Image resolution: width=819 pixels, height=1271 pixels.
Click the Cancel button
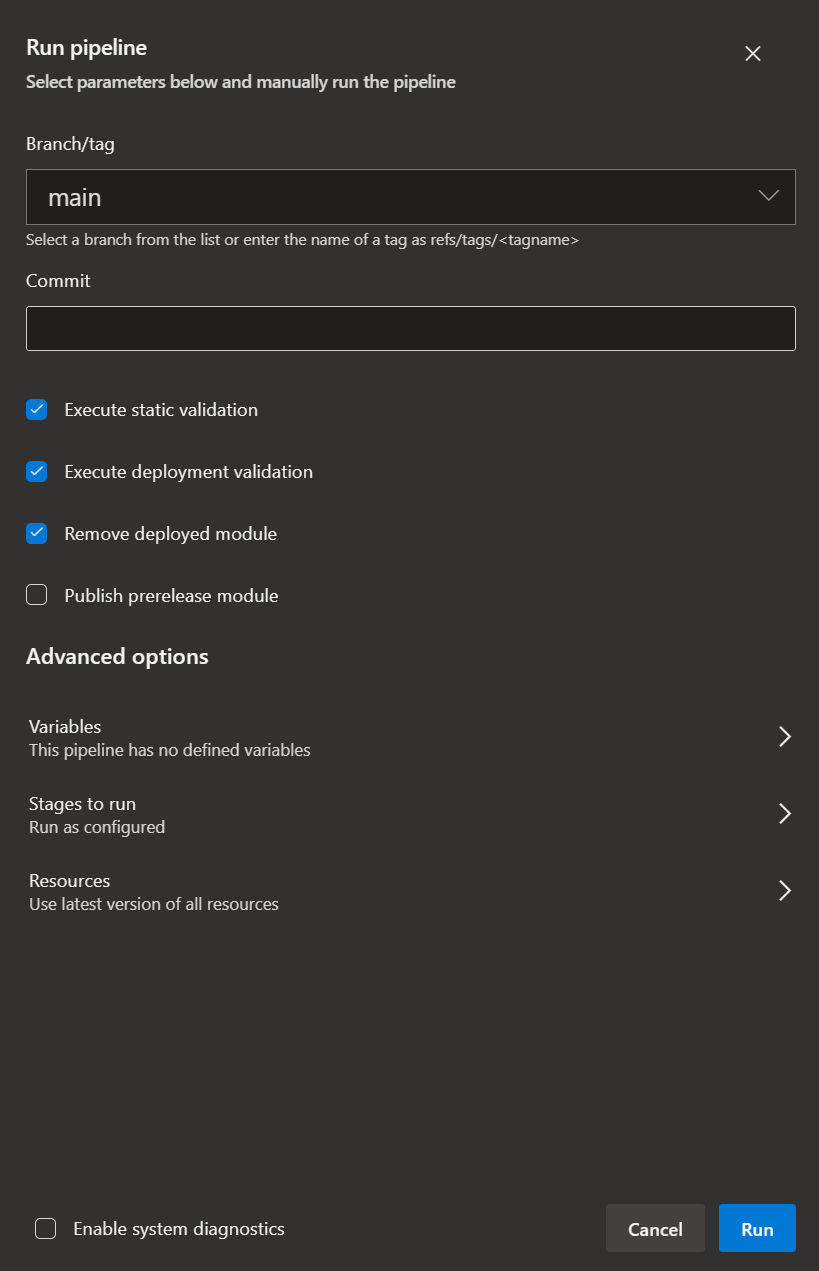tap(655, 1229)
